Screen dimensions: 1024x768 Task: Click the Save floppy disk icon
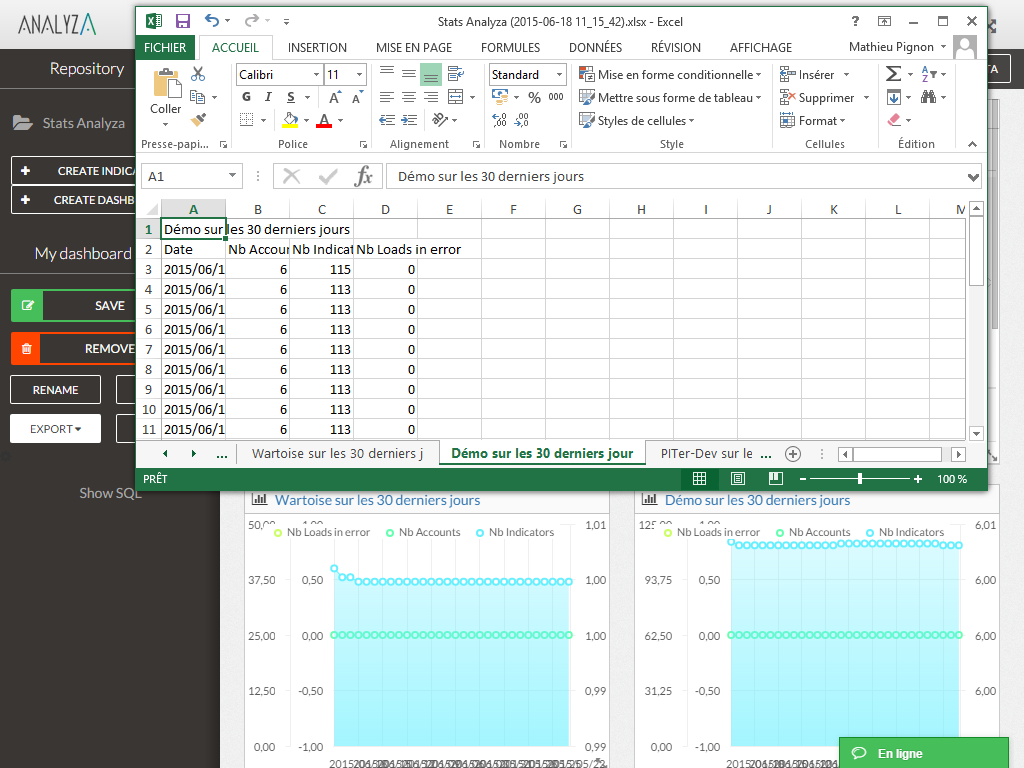(182, 21)
